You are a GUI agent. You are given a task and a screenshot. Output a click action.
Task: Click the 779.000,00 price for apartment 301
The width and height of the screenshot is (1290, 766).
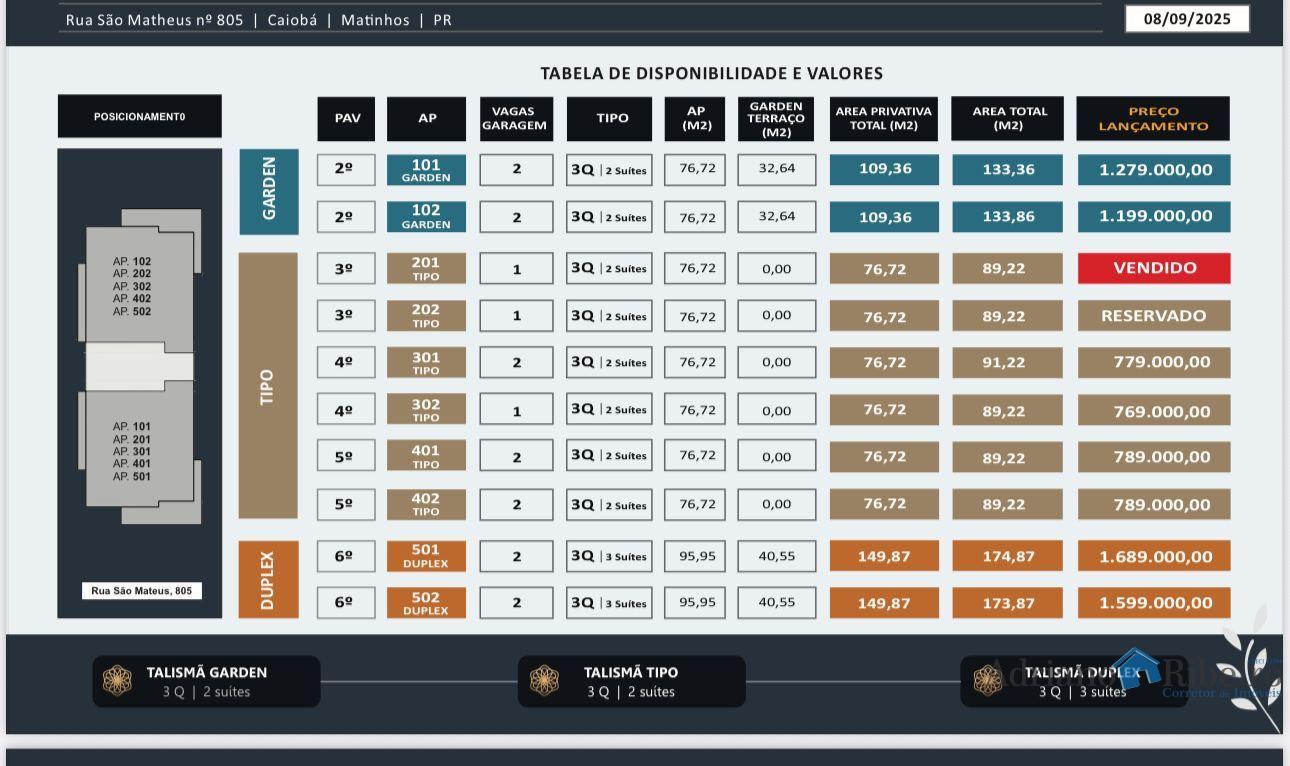(1154, 362)
